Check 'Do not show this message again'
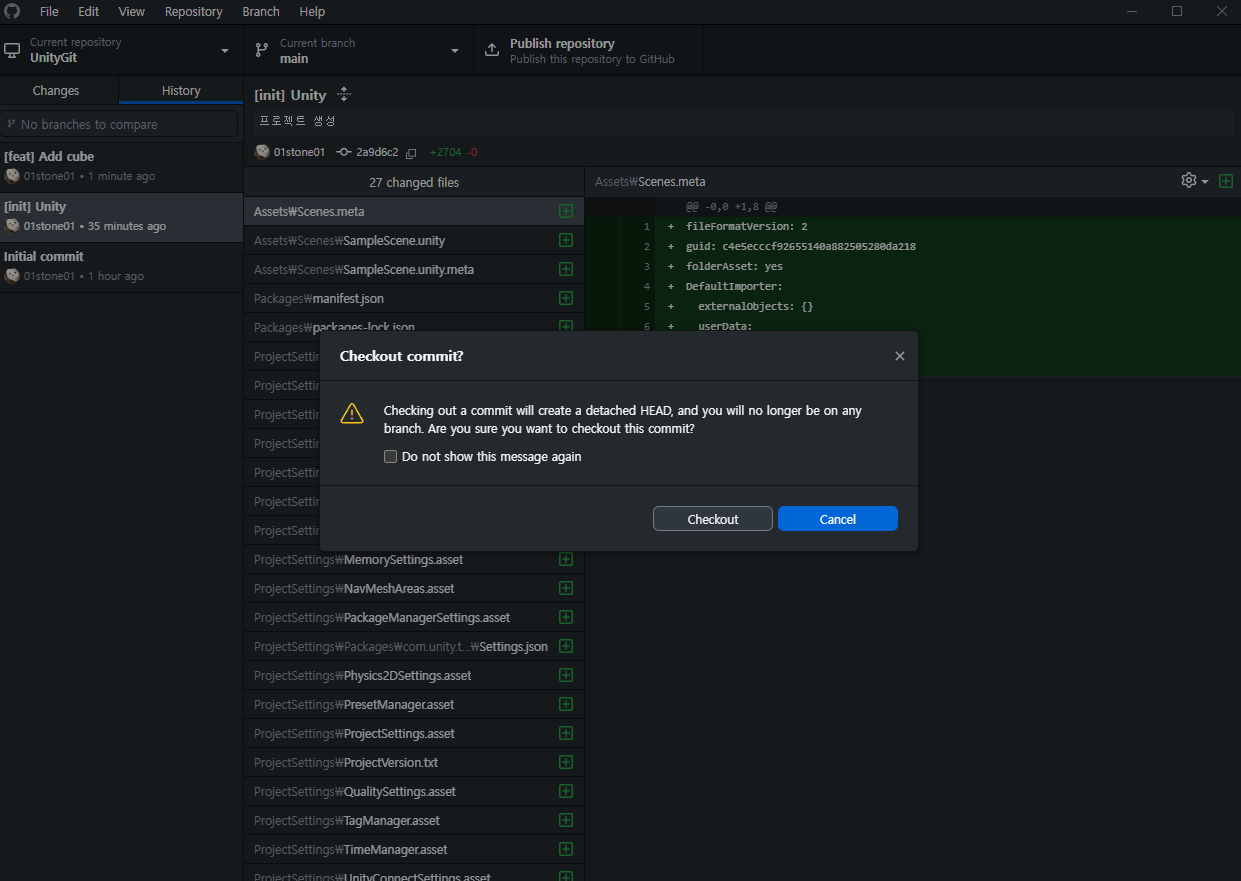This screenshot has height=881, width=1241. (391, 456)
